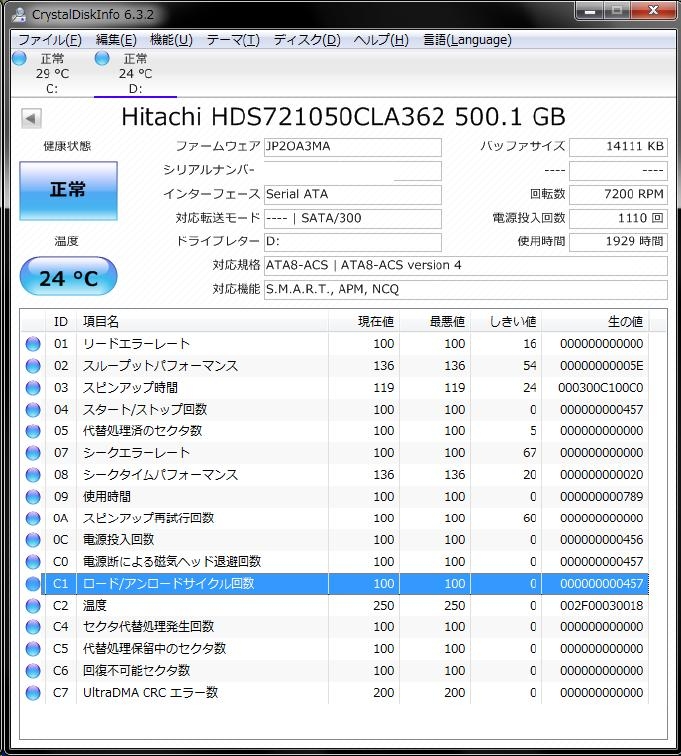Click raw value 00000000005E
The width and height of the screenshot is (681, 756).
coord(601,366)
